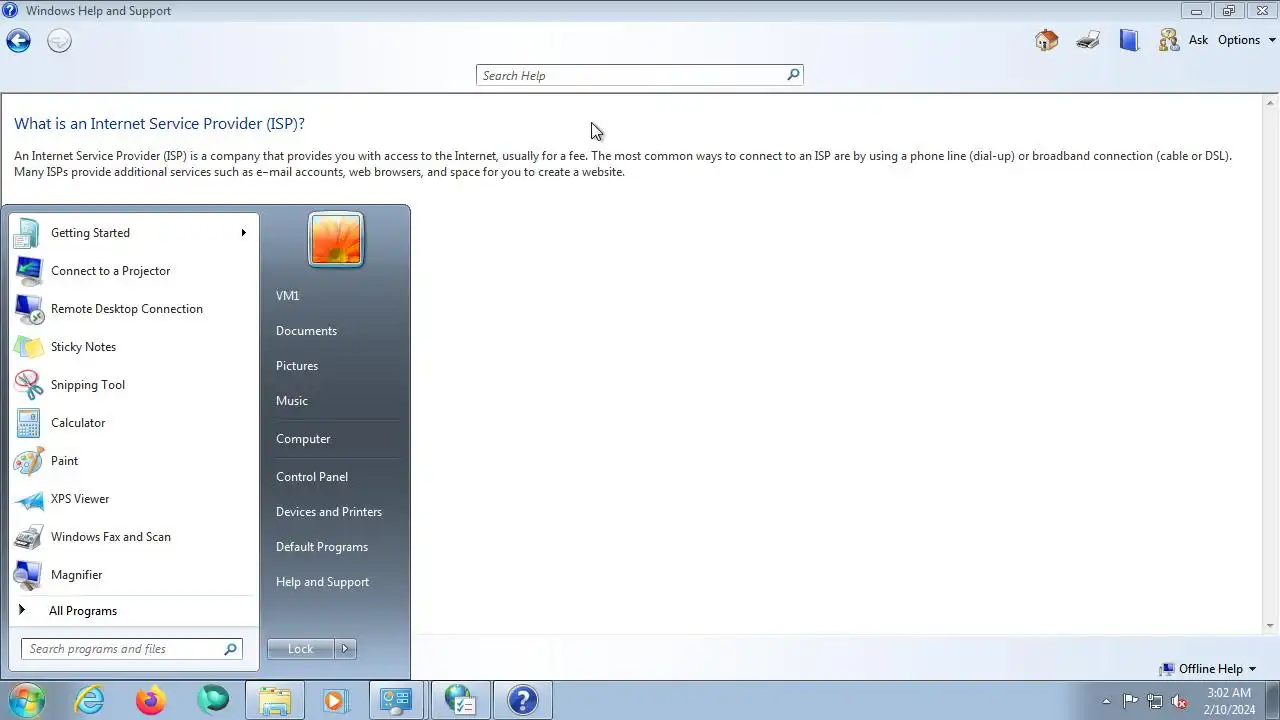Launch Windows Fax and Scan
This screenshot has width=1280, height=720.
tap(134, 537)
